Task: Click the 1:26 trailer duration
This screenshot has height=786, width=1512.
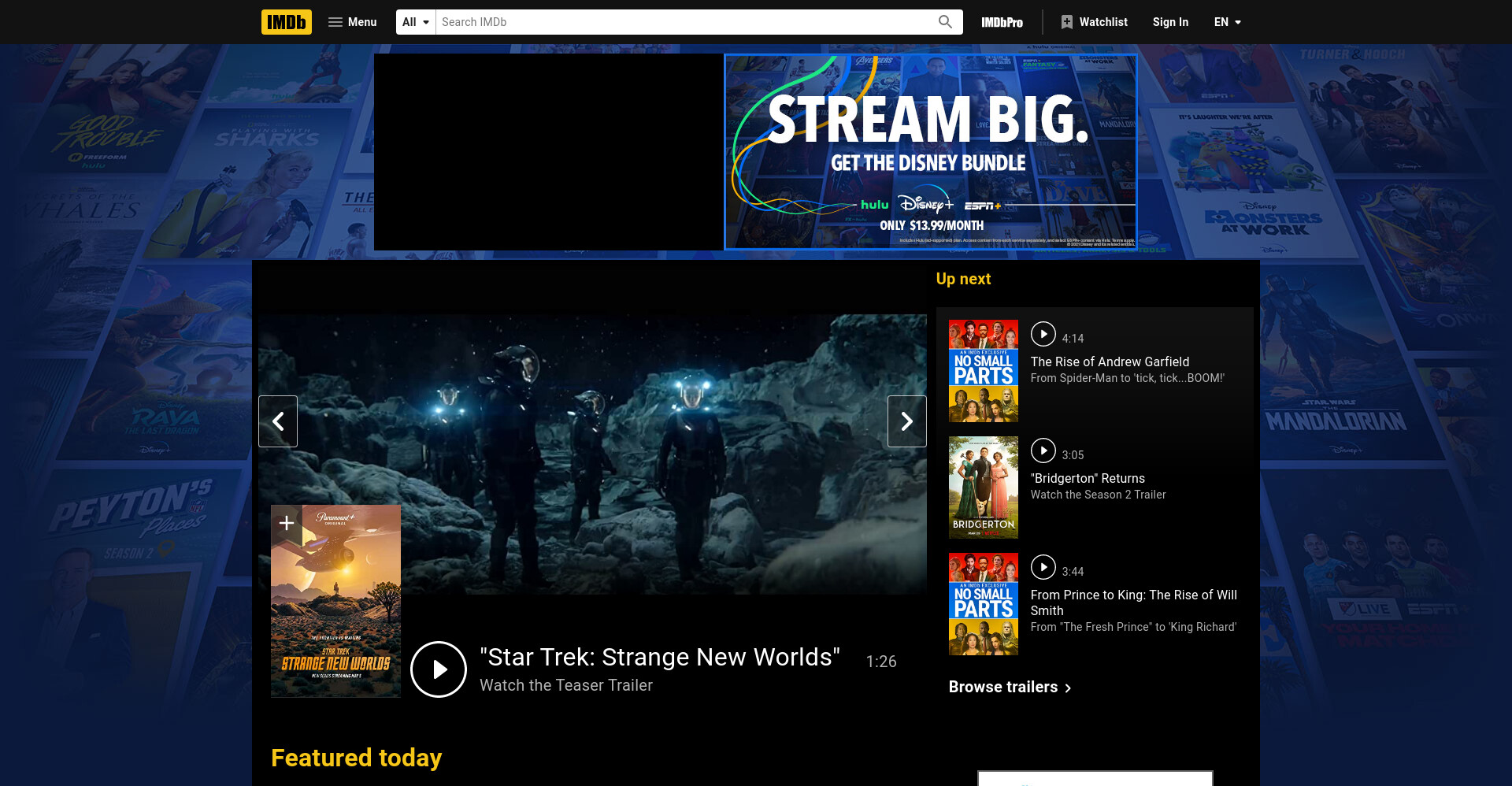Action: click(x=881, y=662)
